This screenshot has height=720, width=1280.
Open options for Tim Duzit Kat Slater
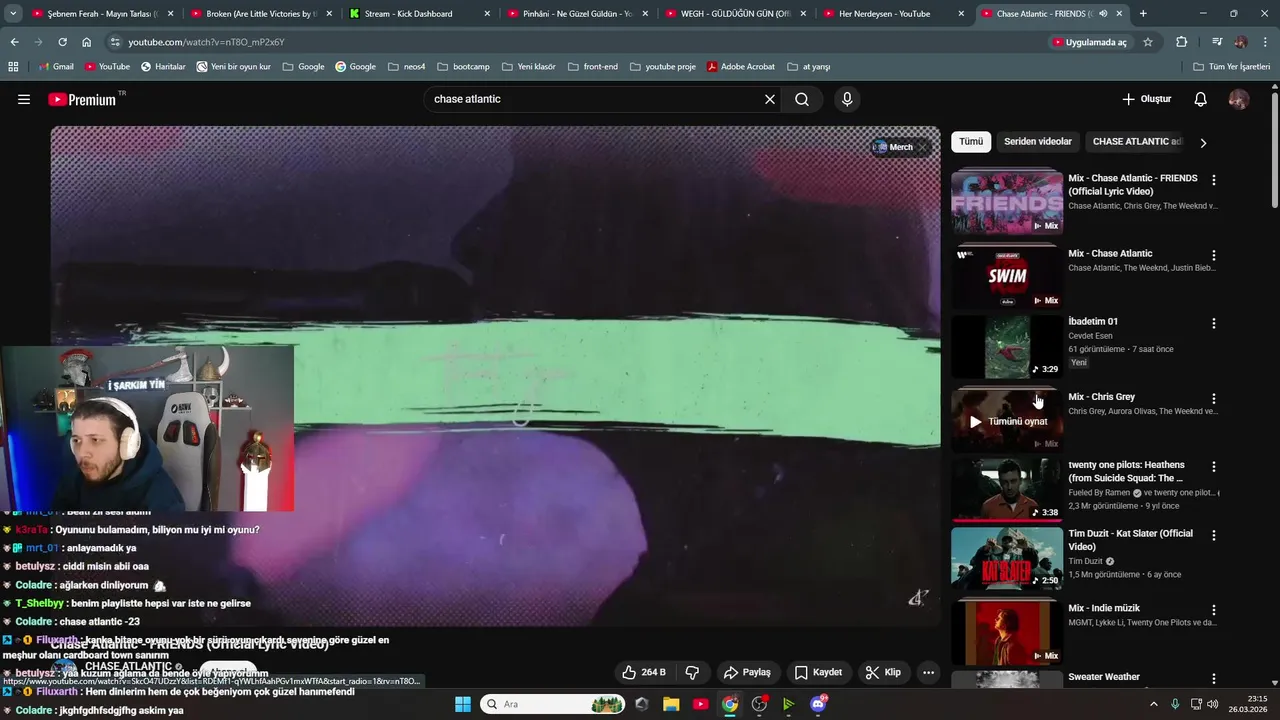click(x=1214, y=536)
